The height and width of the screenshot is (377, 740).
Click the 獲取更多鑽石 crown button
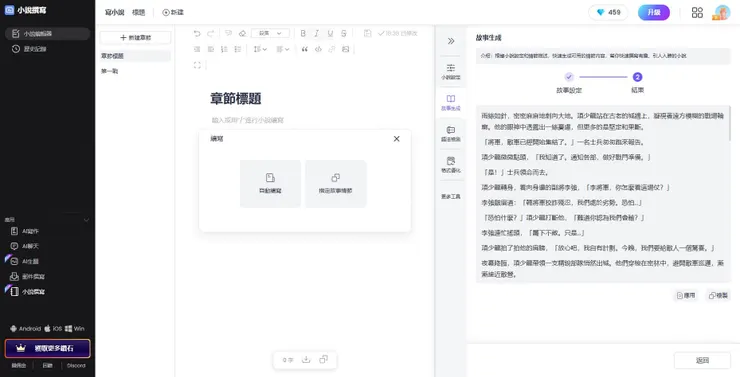tap(47, 349)
